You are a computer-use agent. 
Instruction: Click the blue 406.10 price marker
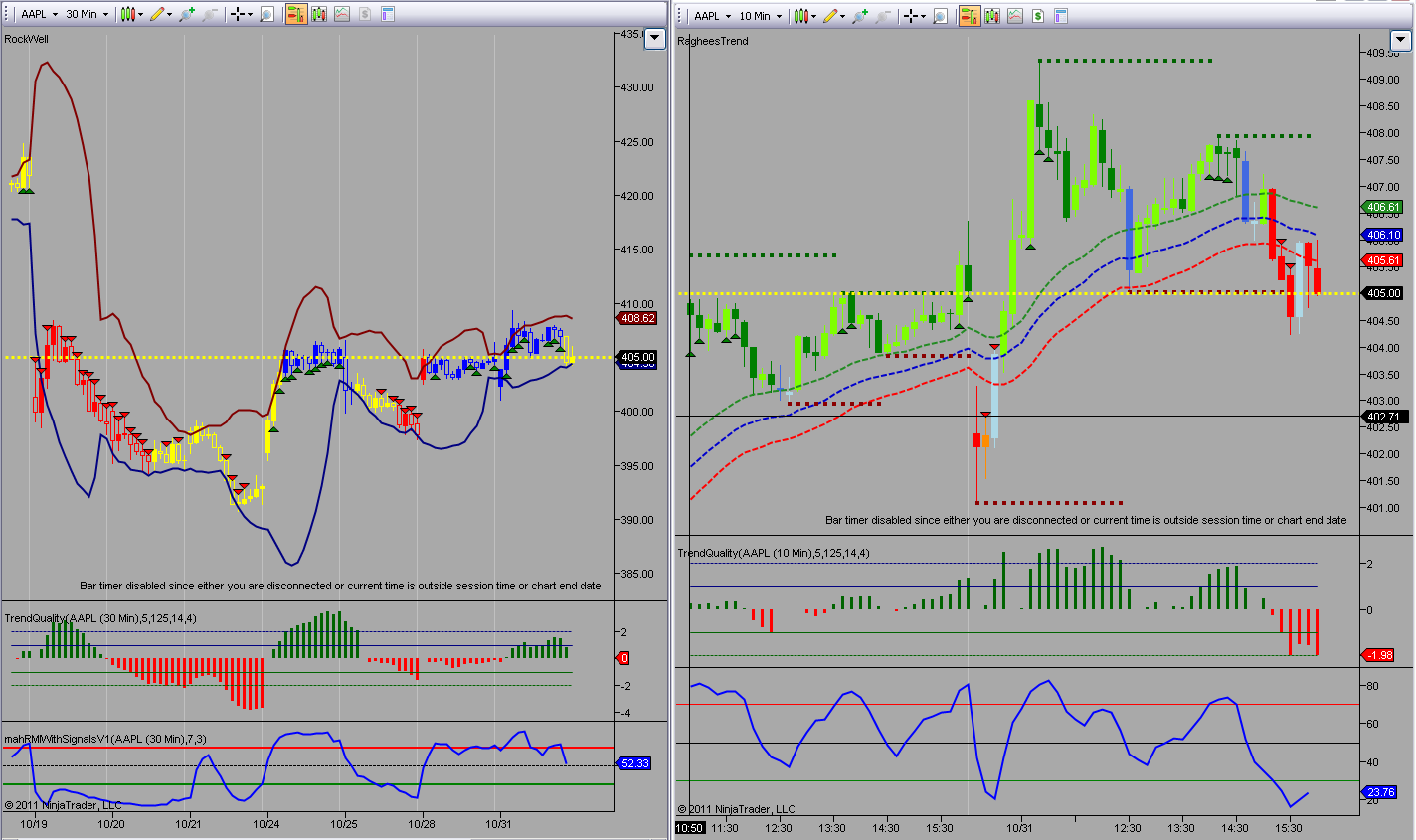tap(1383, 236)
